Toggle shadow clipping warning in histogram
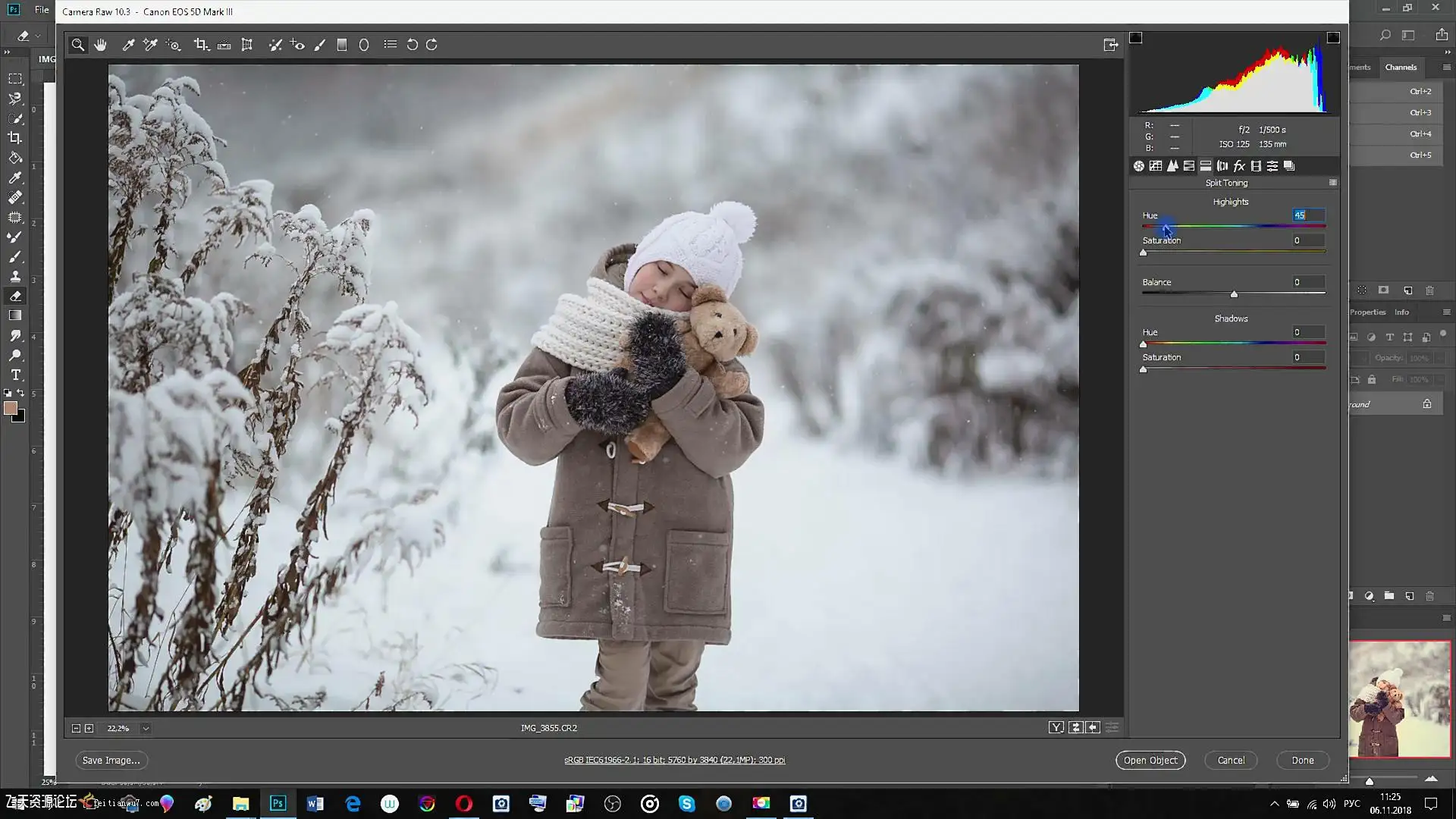Image resolution: width=1456 pixels, height=819 pixels. [x=1135, y=38]
